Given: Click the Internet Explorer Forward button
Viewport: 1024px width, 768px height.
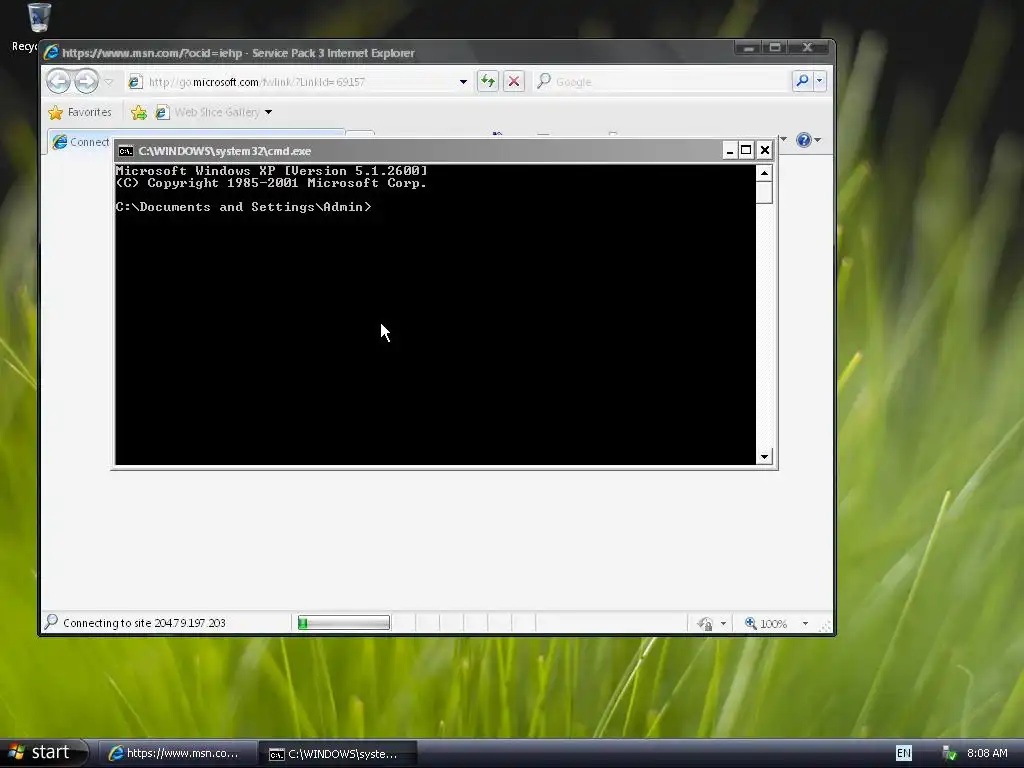Looking at the screenshot, I should (86, 82).
